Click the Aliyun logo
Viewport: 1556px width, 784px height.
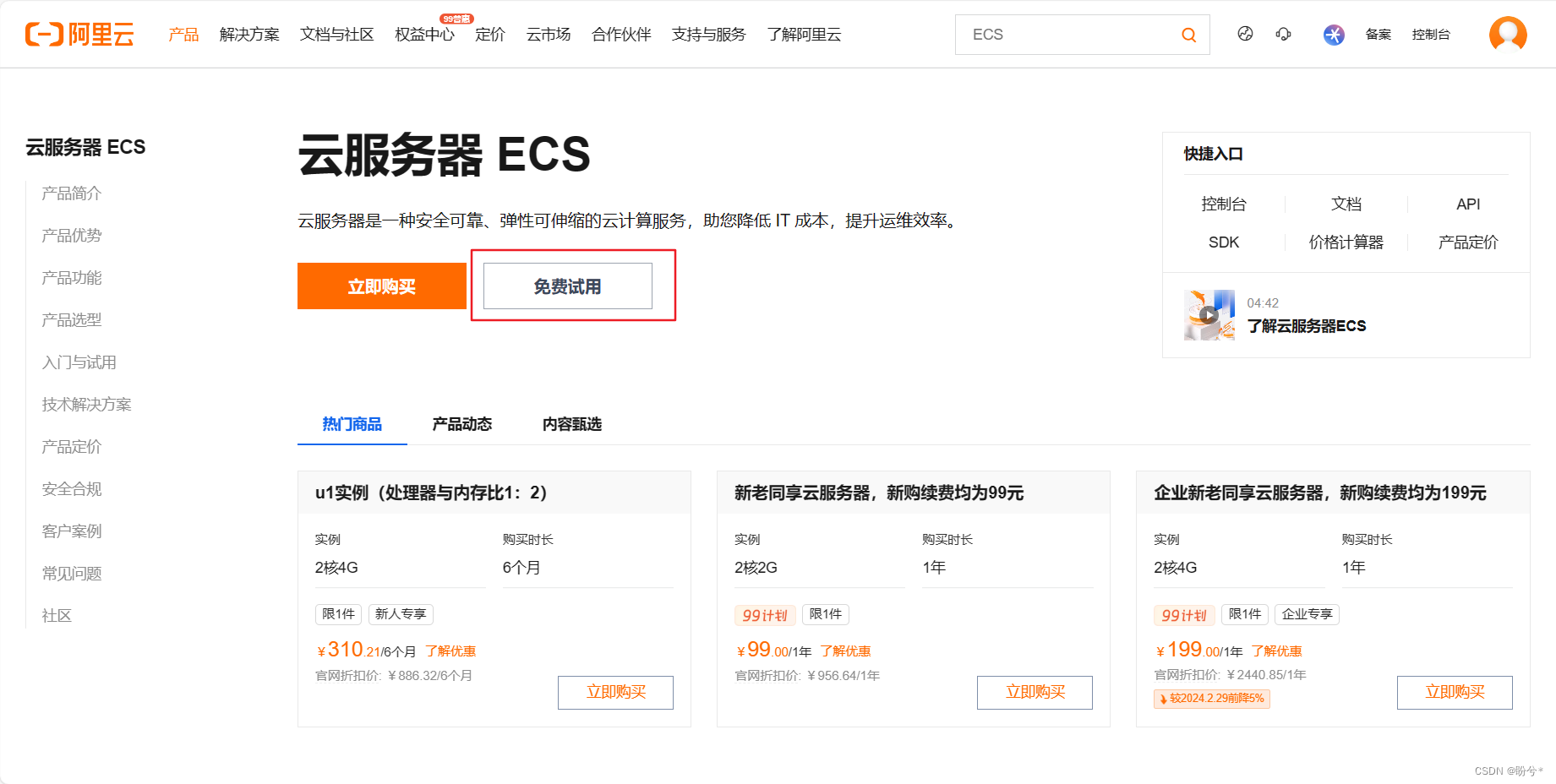[79, 35]
